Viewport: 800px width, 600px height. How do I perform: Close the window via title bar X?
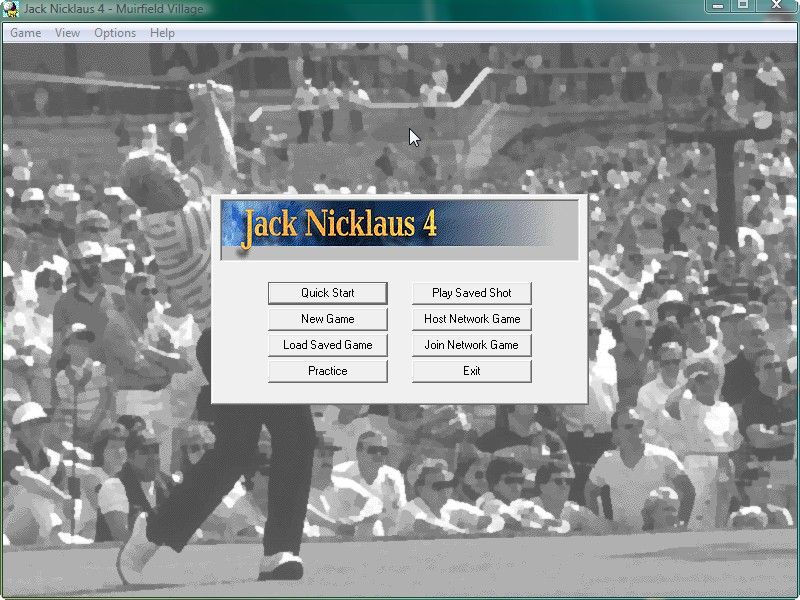pyautogui.click(x=776, y=6)
